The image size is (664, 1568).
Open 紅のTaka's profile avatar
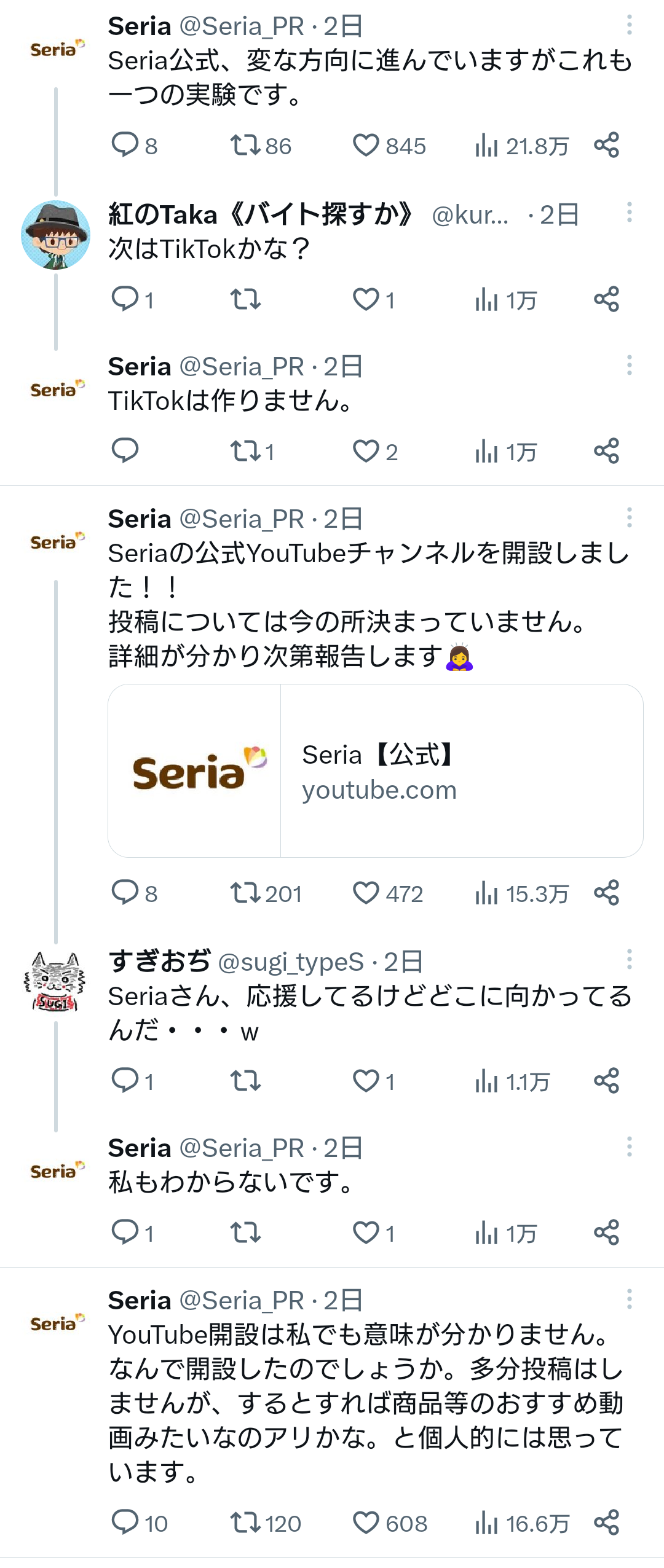point(55,235)
